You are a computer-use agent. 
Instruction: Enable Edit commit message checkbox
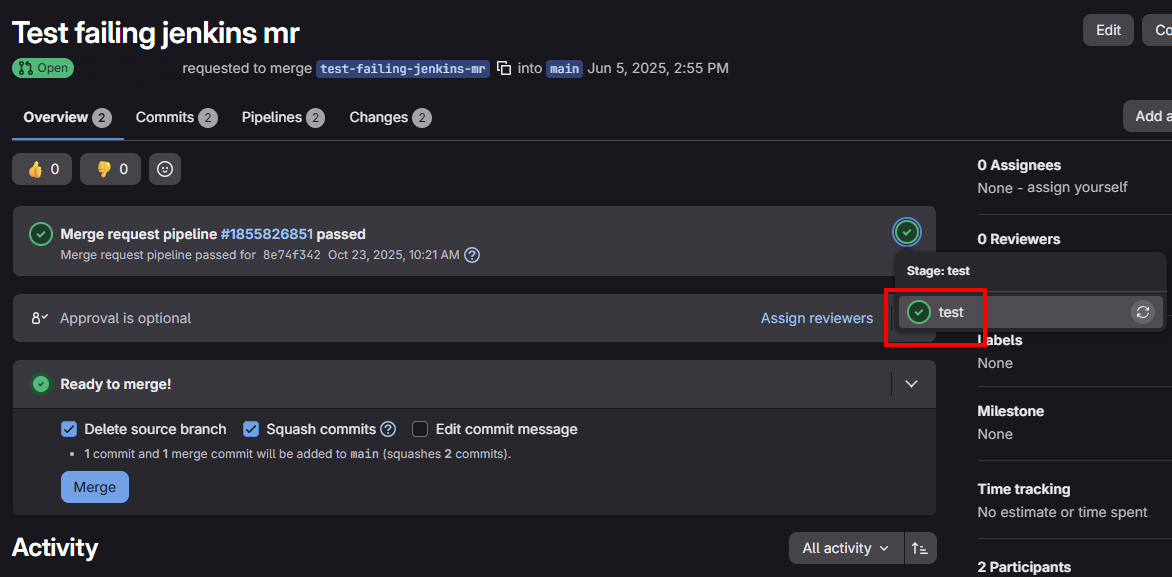pos(420,429)
